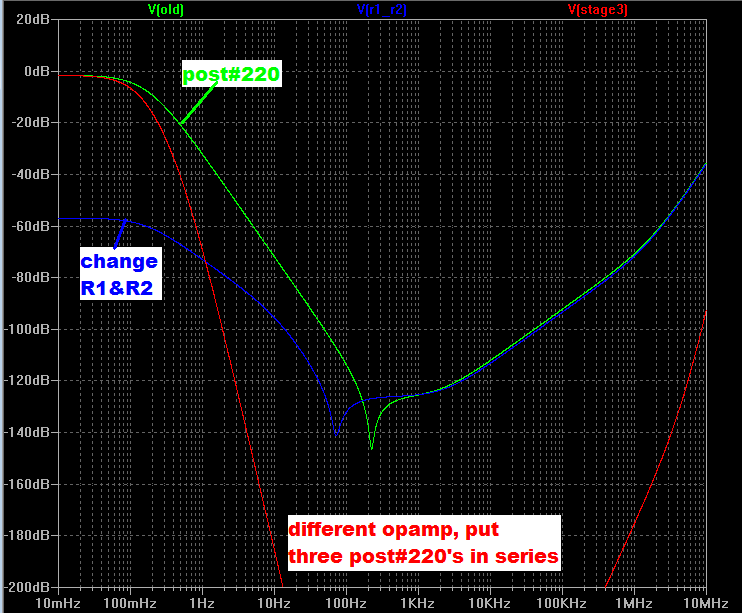Viewport: 742px width, 613px height.
Task: Click the blue trace notch minimum
Action: [336, 434]
